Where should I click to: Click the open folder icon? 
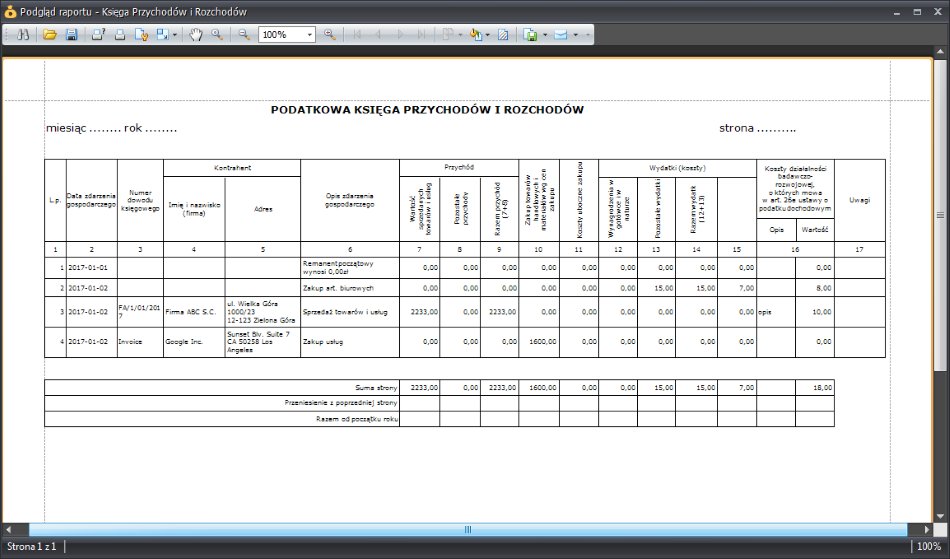(50, 35)
